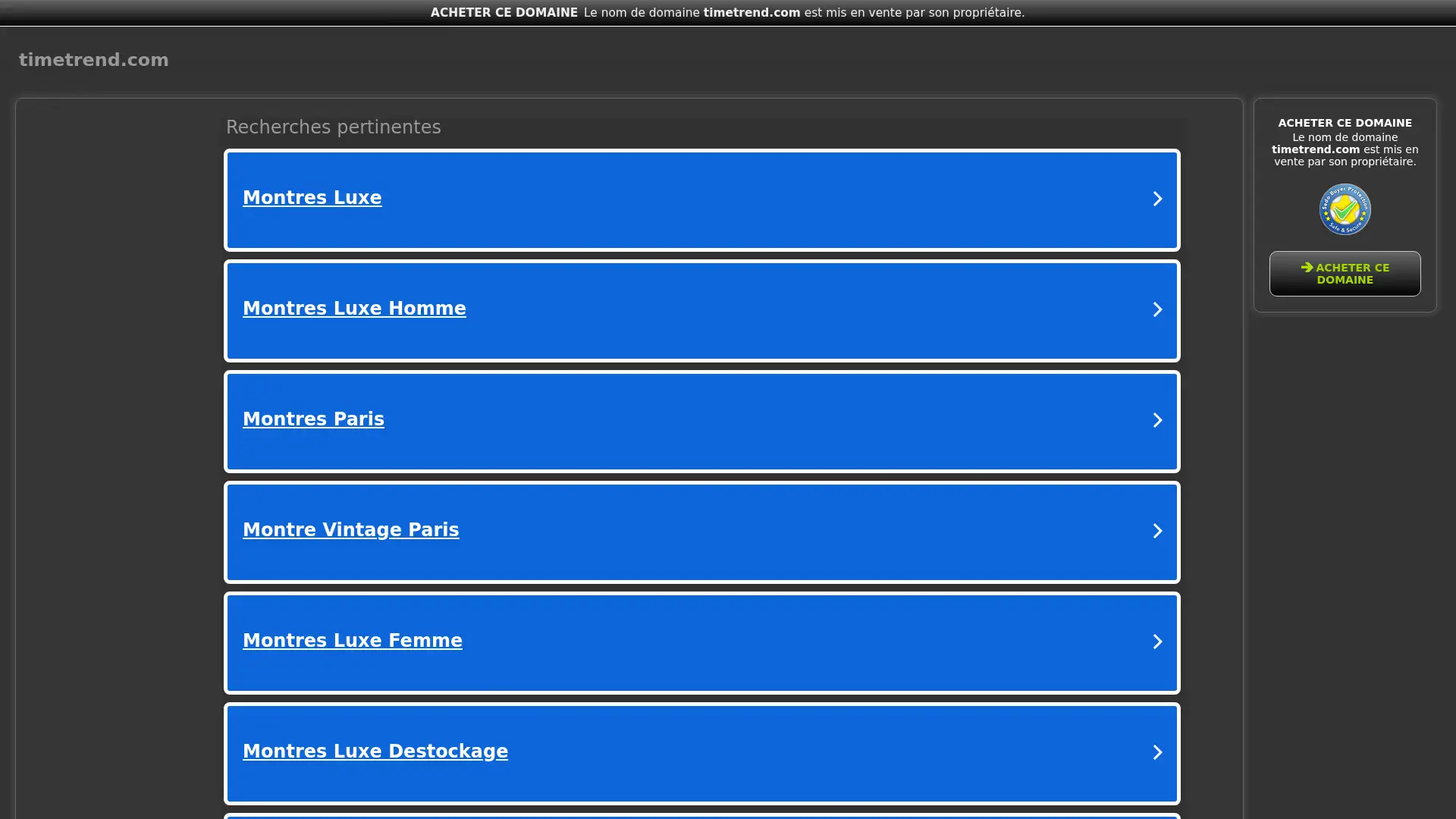Click the green arrow icon in buy button

click(x=1307, y=267)
